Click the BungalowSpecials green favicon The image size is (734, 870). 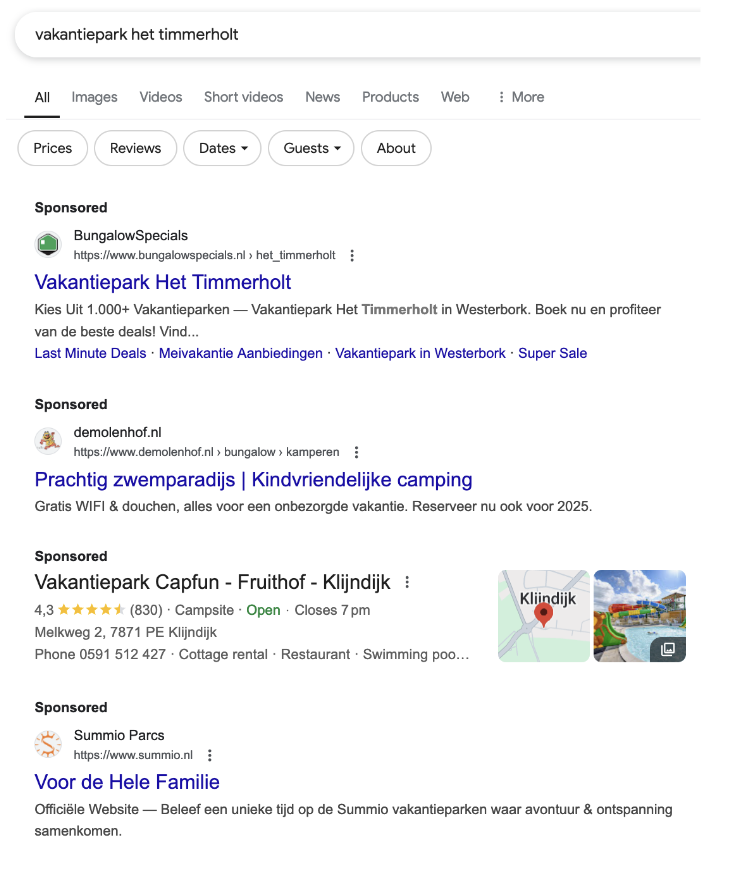tap(48, 244)
